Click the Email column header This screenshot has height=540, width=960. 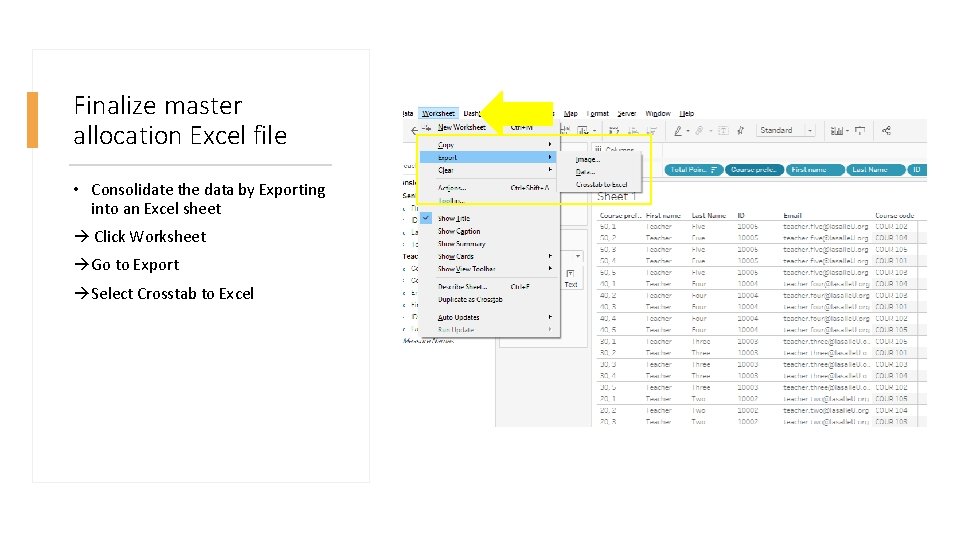click(792, 216)
